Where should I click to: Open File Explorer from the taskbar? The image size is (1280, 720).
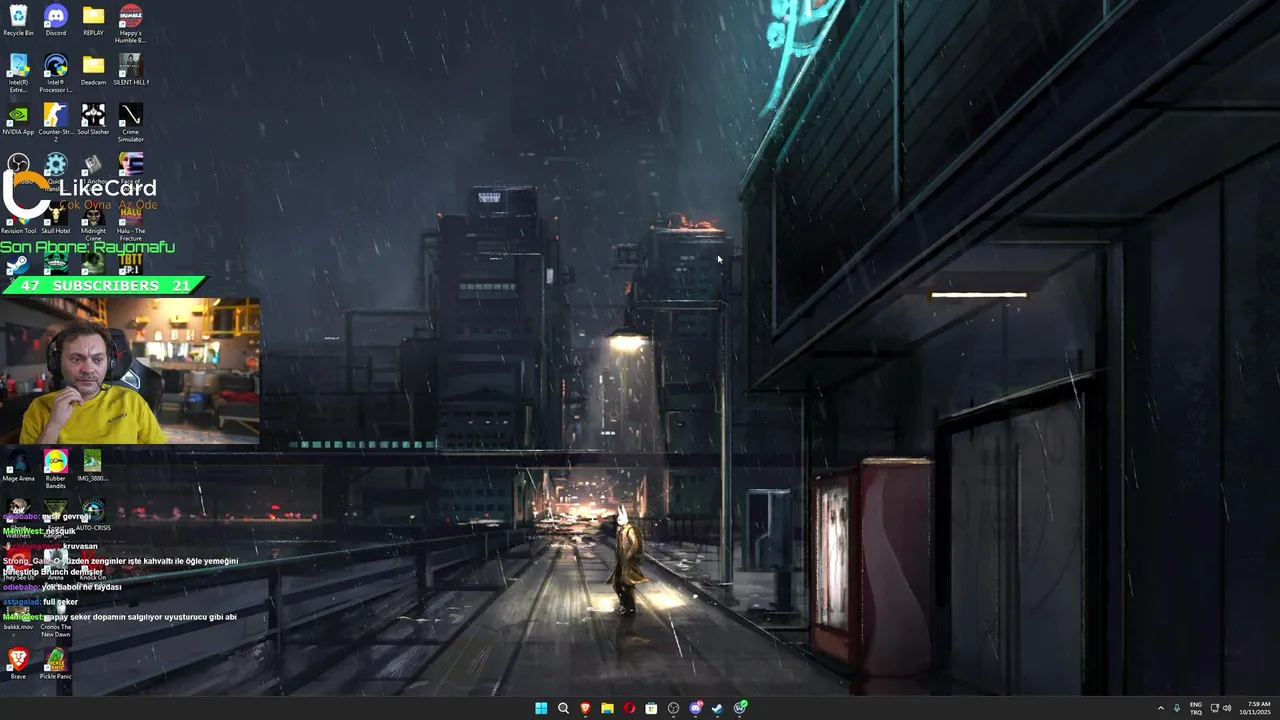coord(607,708)
